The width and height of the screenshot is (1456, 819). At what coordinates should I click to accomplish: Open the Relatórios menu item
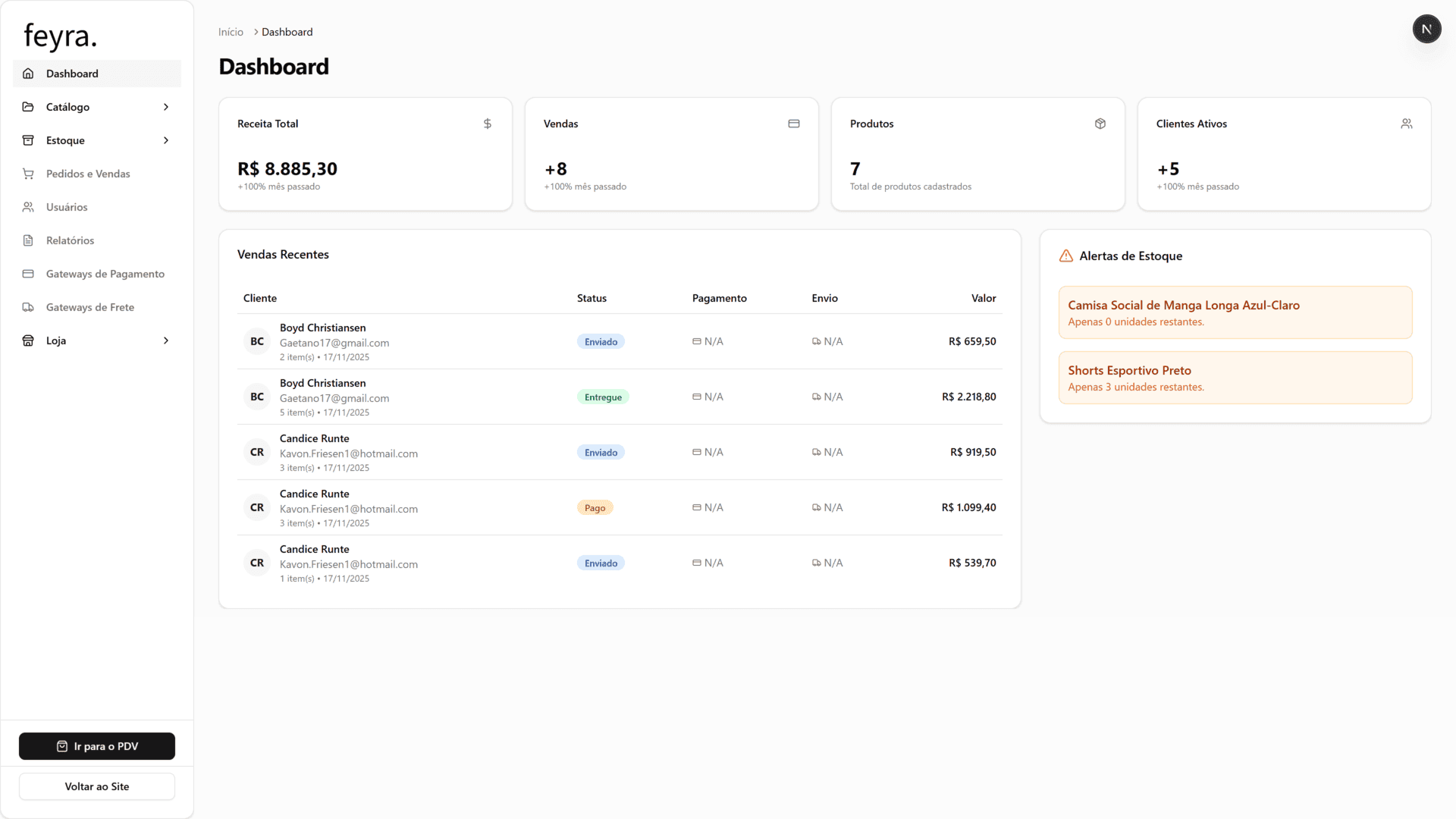70,240
